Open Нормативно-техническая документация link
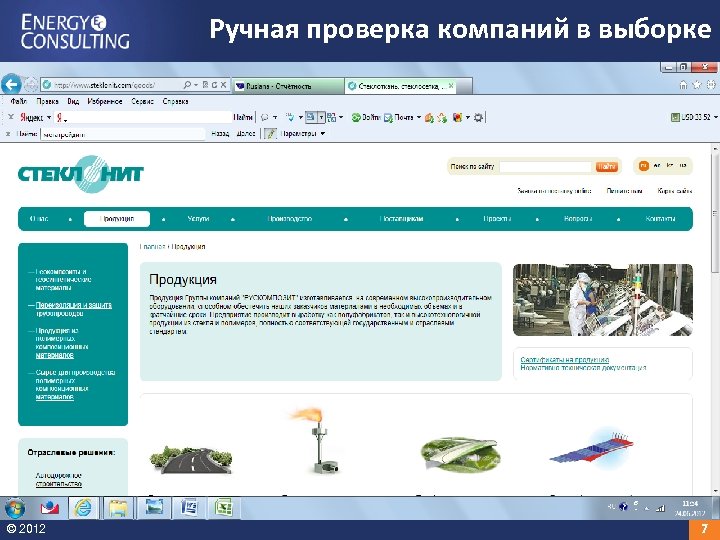Image resolution: width=720 pixels, height=540 pixels. coord(583,368)
